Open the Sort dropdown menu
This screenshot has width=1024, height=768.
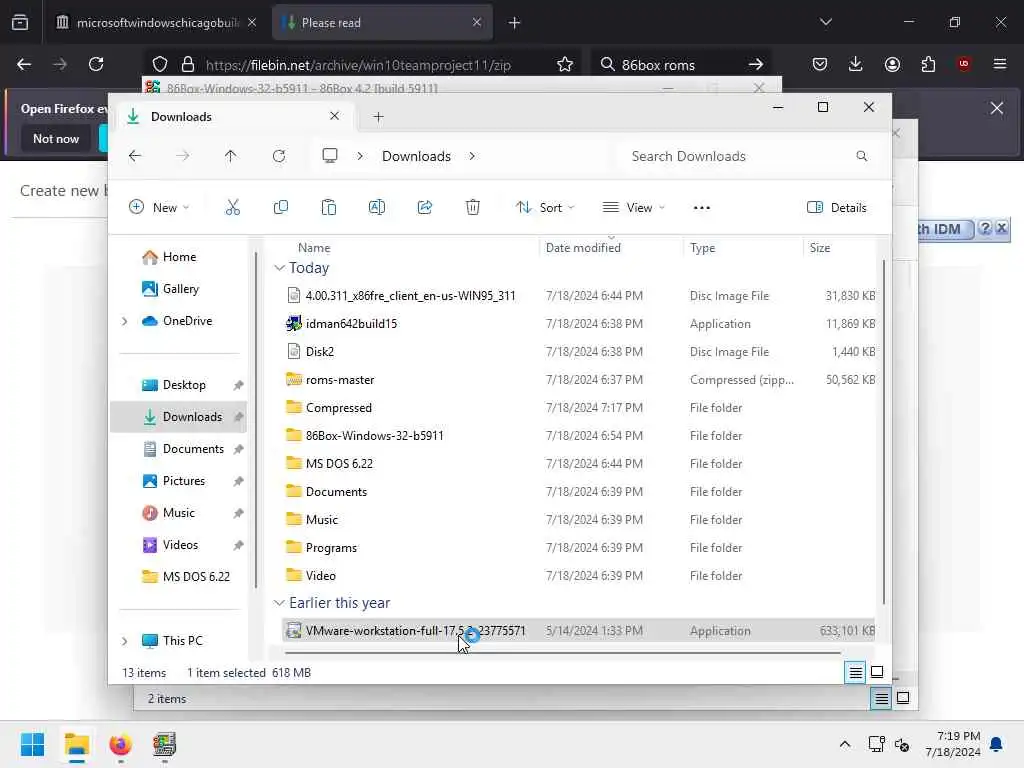pos(545,207)
